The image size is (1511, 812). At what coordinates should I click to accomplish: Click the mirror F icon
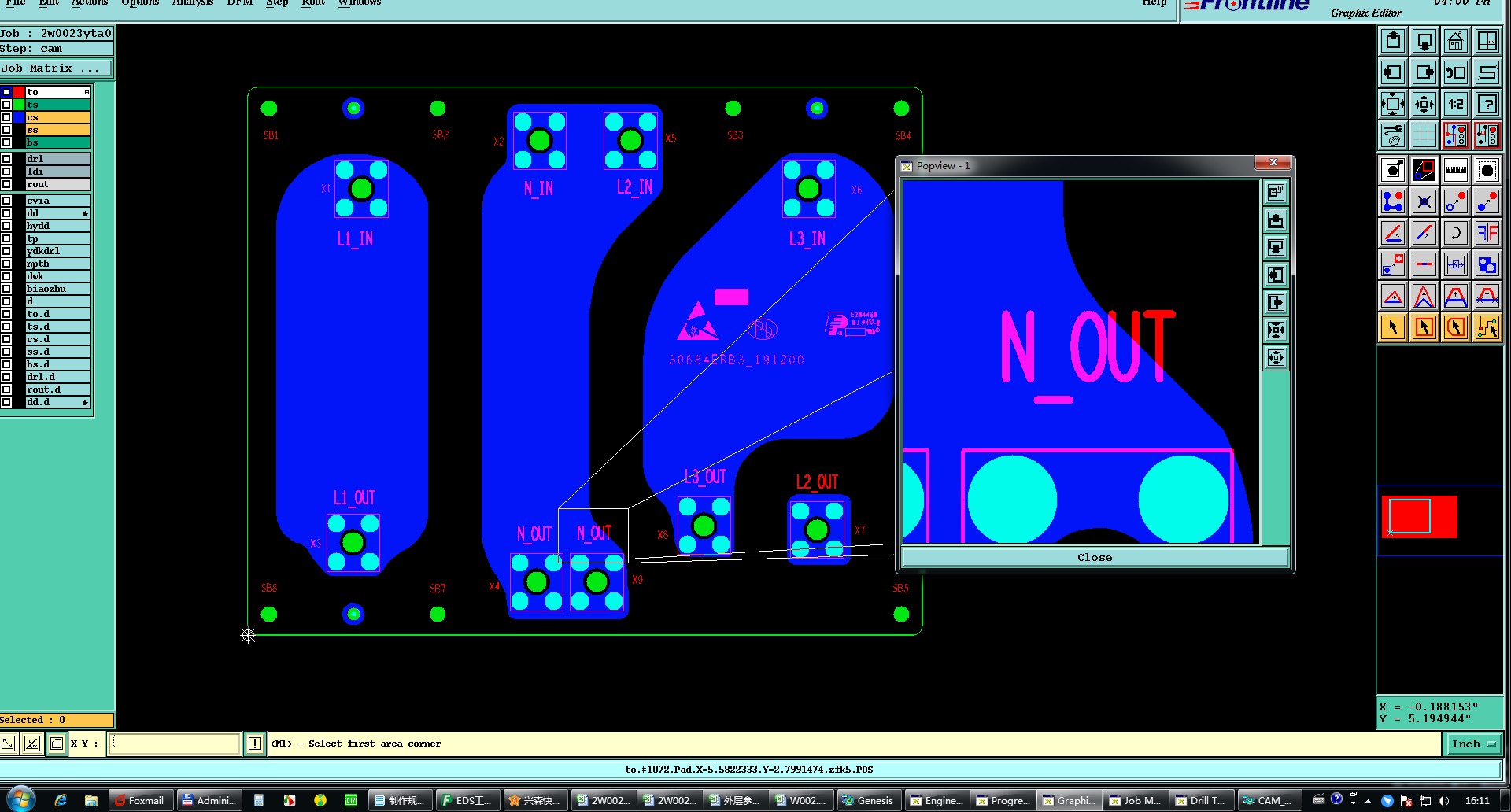[1487, 233]
